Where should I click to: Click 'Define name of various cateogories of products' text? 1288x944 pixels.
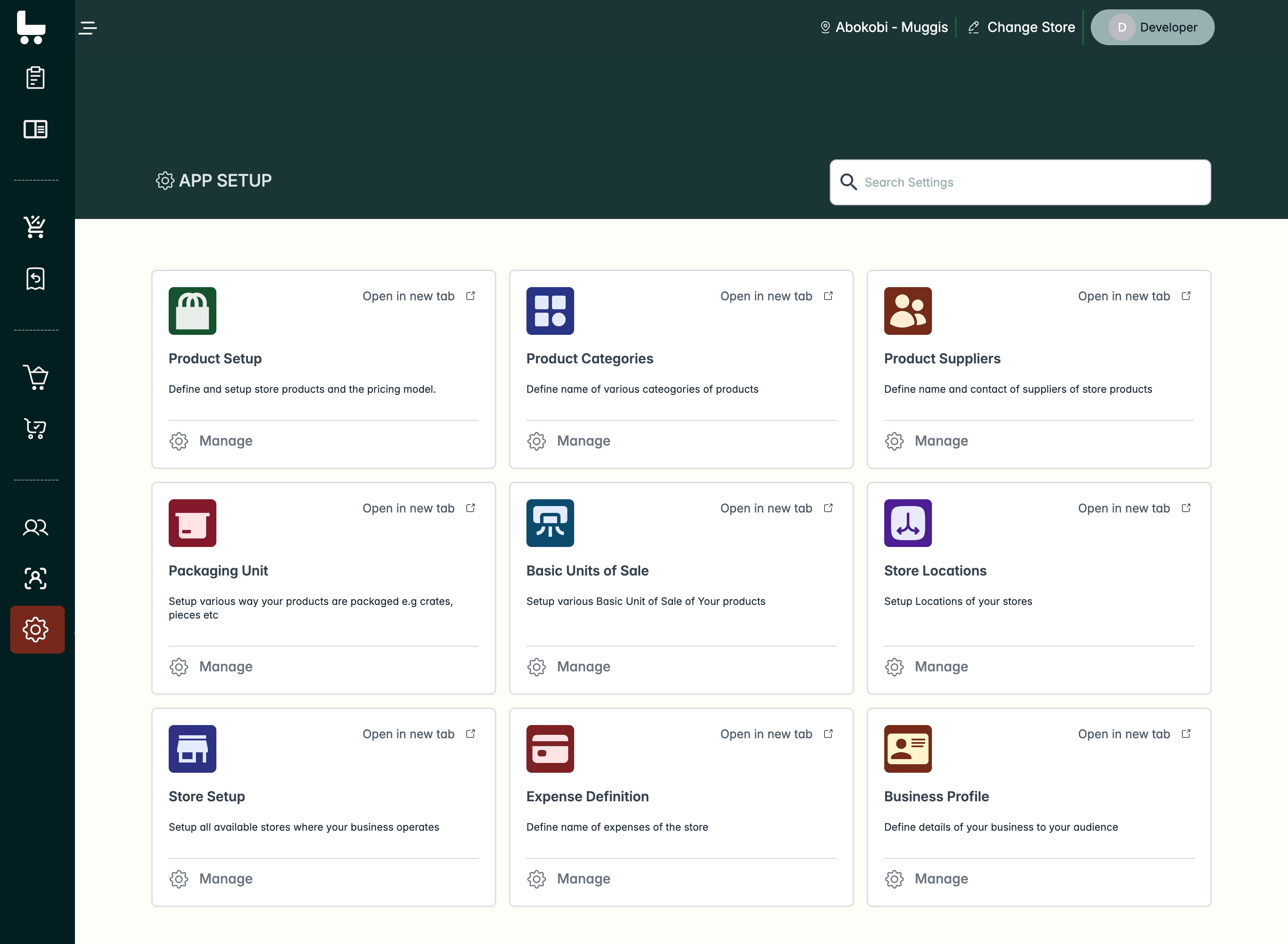[x=642, y=389]
